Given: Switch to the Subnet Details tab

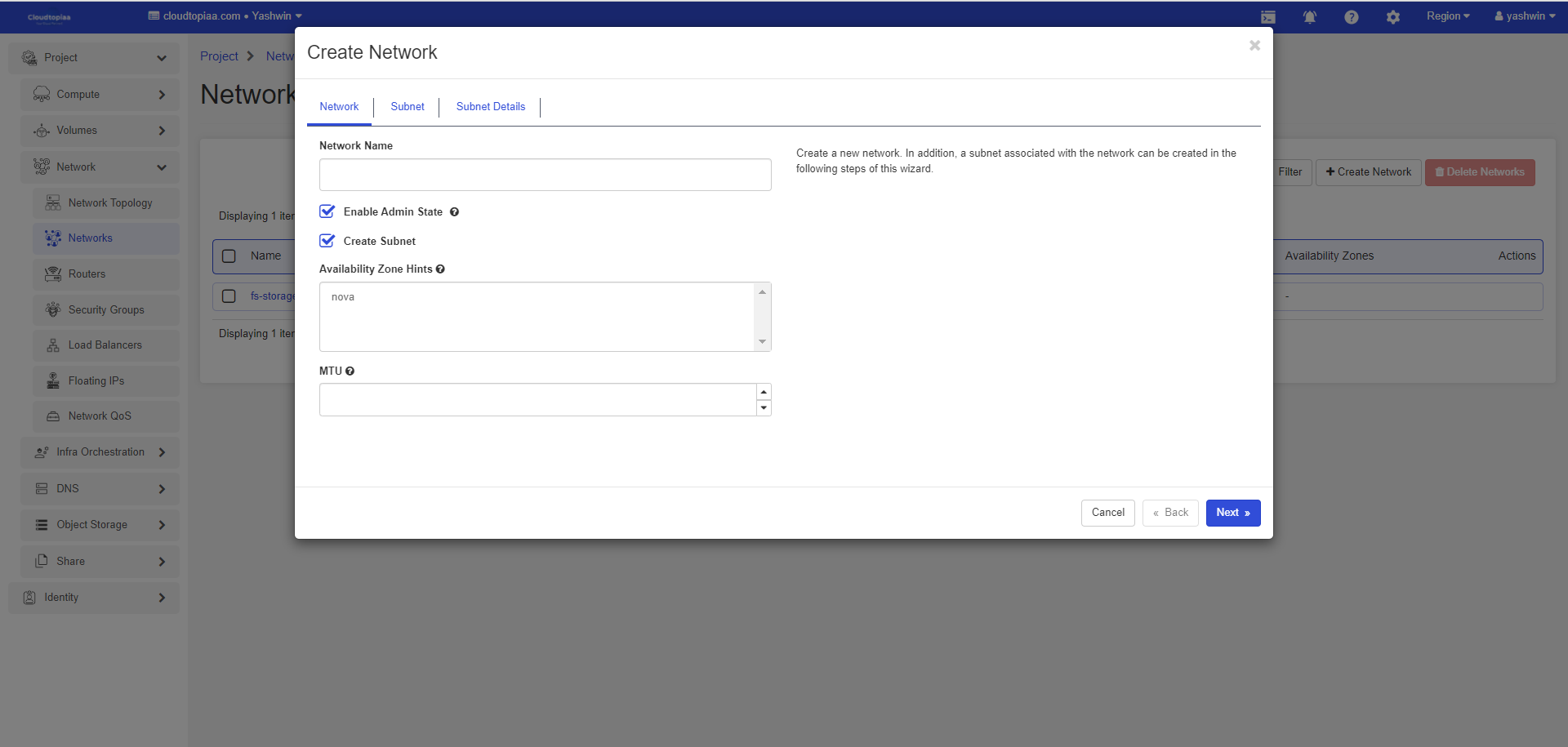Looking at the screenshot, I should [x=490, y=107].
